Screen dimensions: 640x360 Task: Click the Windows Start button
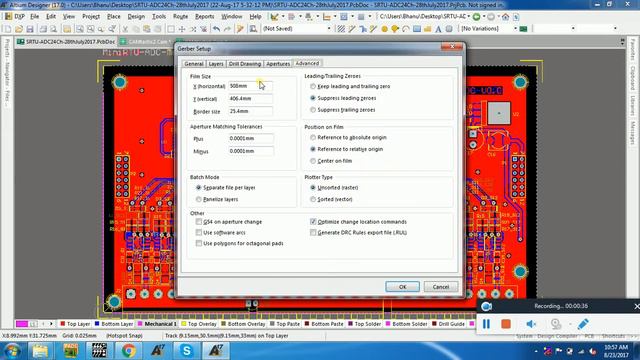12,351
